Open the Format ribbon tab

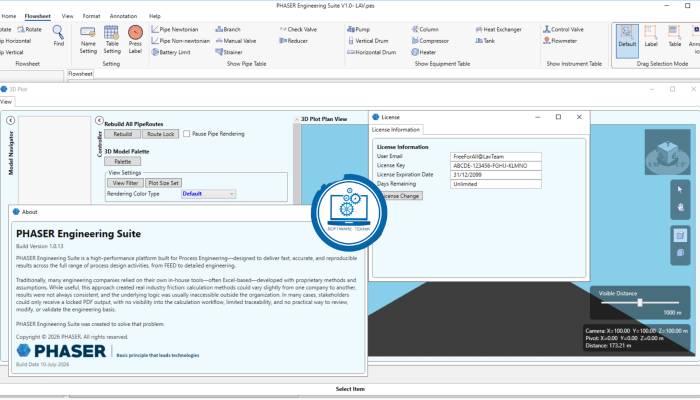click(91, 16)
